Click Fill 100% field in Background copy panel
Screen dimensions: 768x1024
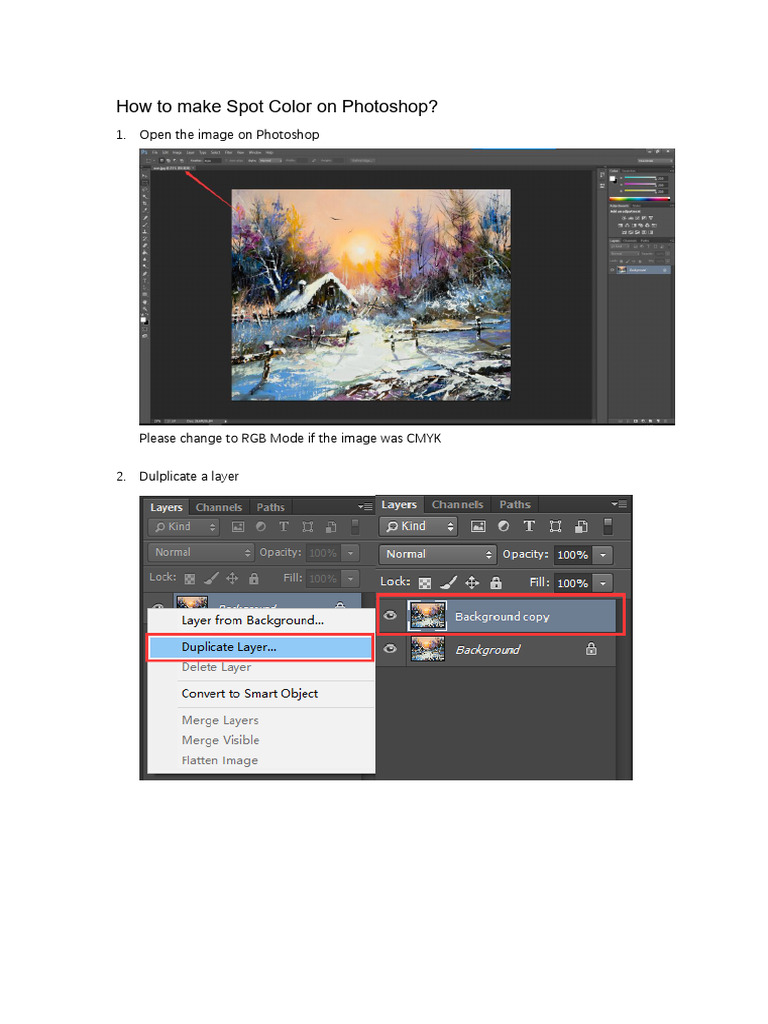[x=573, y=583]
